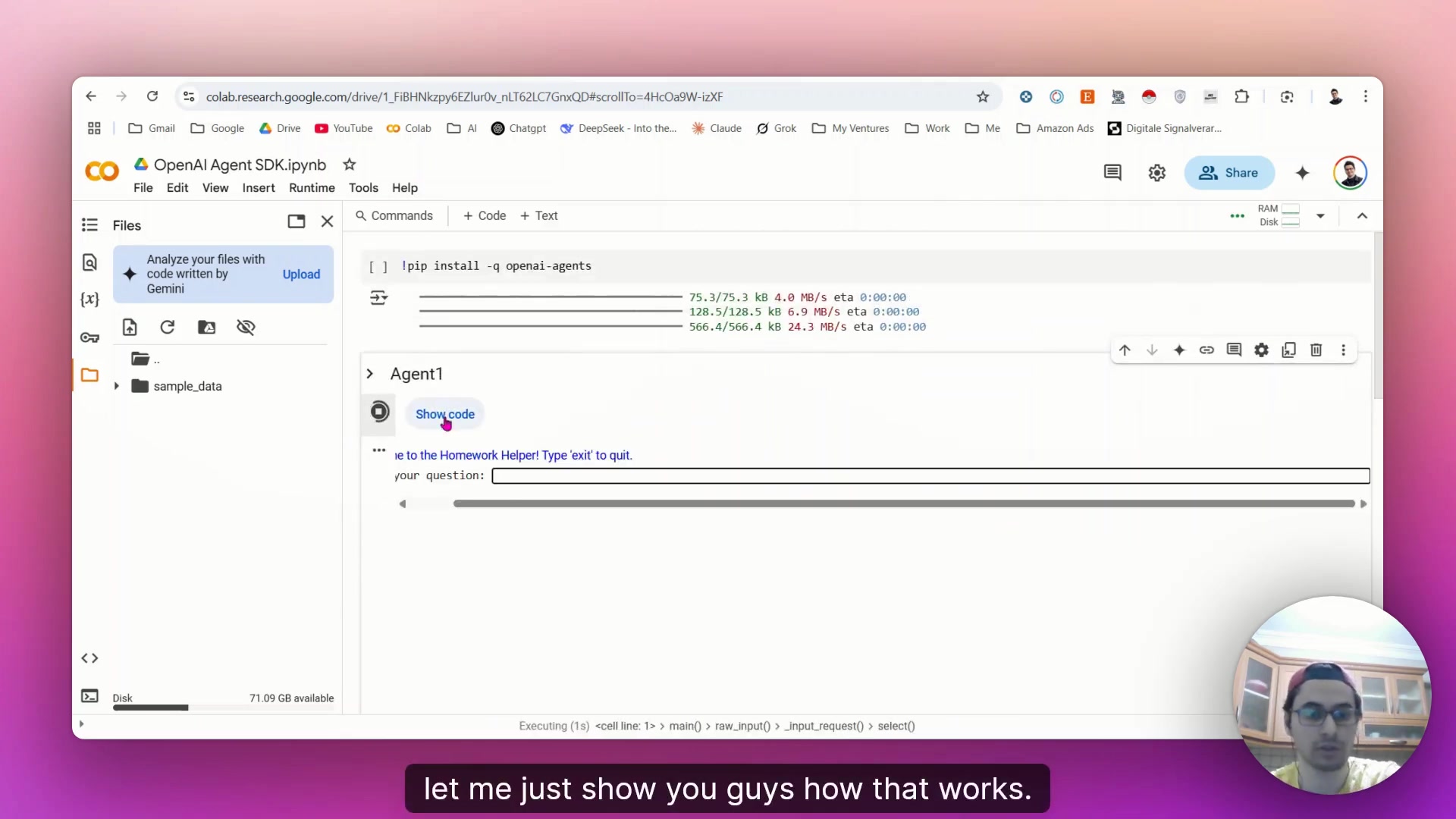Upload a file to session storage
The image size is (1456, 819).
130,327
